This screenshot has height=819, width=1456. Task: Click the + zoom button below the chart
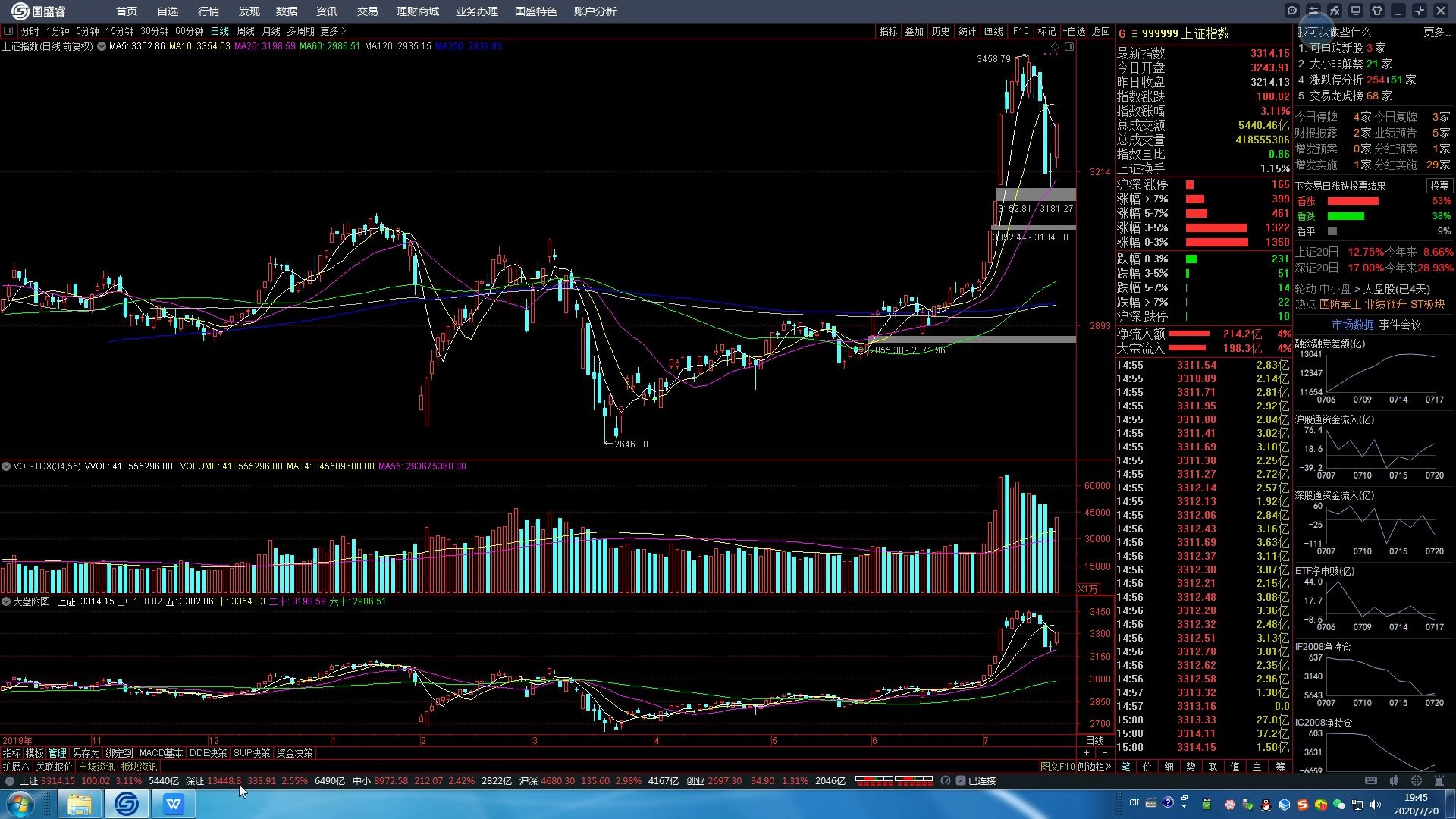[x=1087, y=753]
